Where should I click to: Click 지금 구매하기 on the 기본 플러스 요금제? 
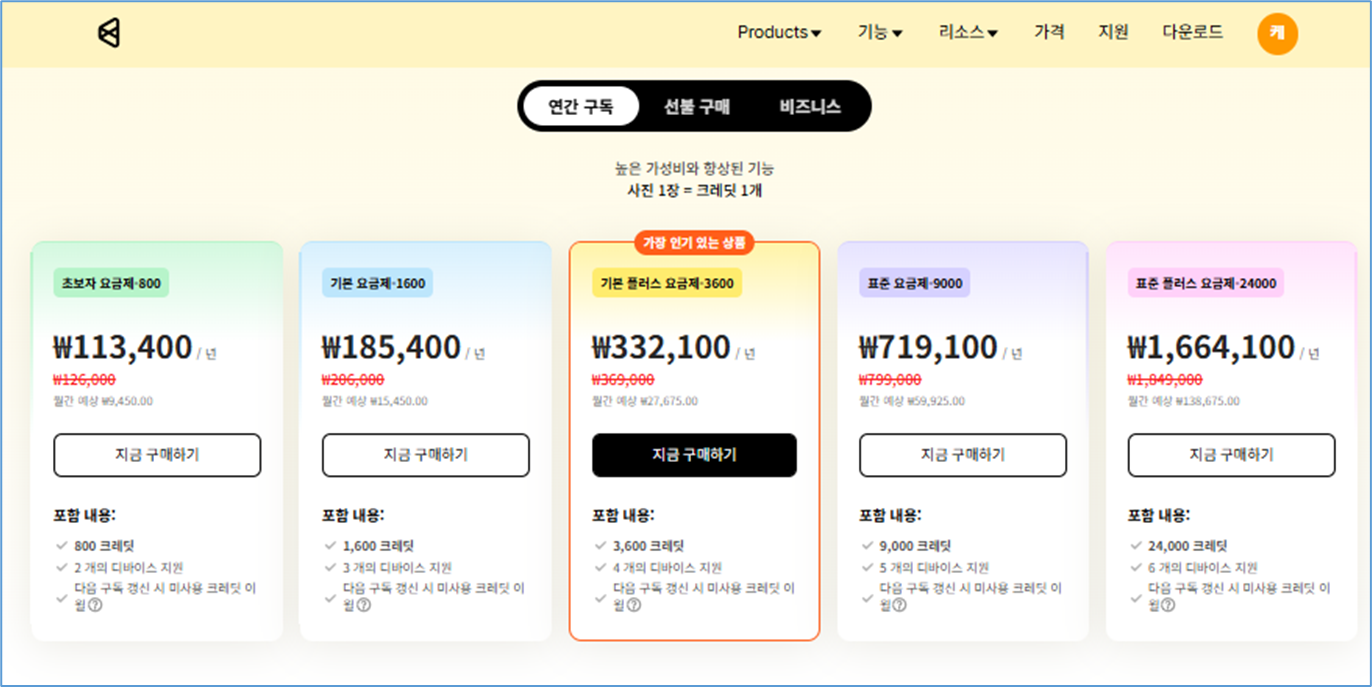tap(694, 455)
